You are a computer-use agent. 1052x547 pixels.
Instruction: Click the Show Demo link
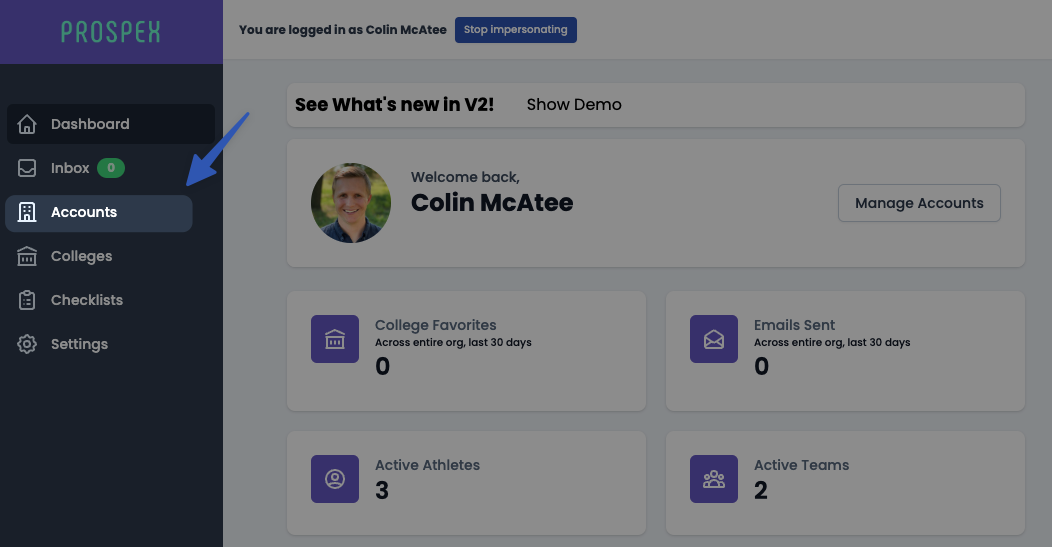pyautogui.click(x=574, y=105)
